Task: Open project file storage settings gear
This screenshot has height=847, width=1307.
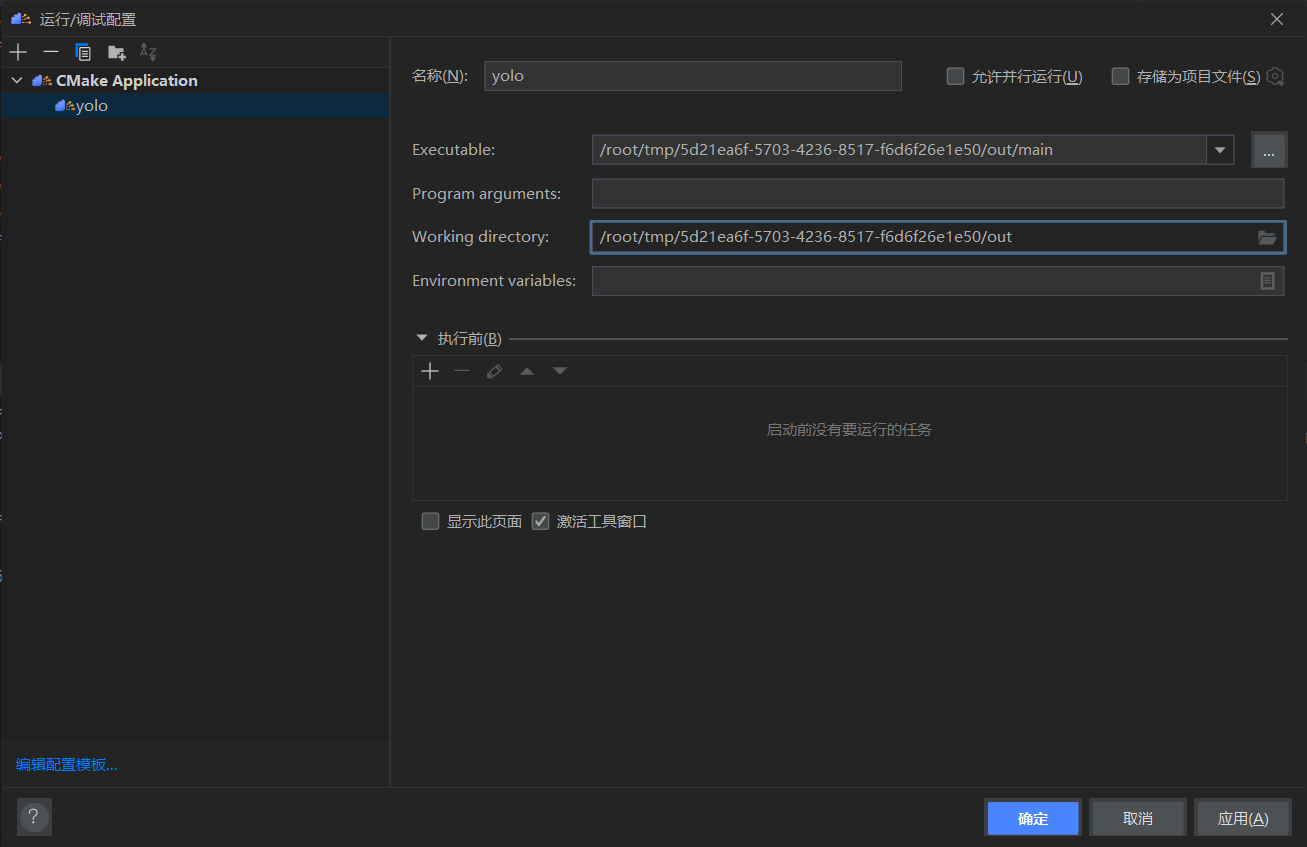Action: point(1275,76)
